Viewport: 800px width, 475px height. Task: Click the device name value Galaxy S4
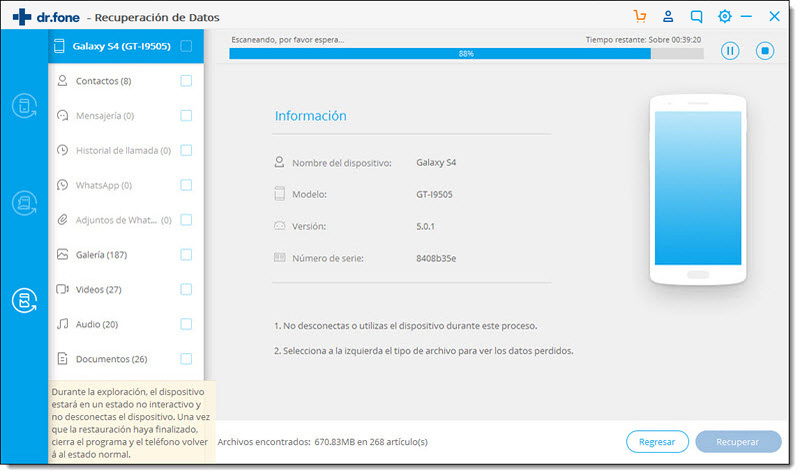click(x=436, y=162)
